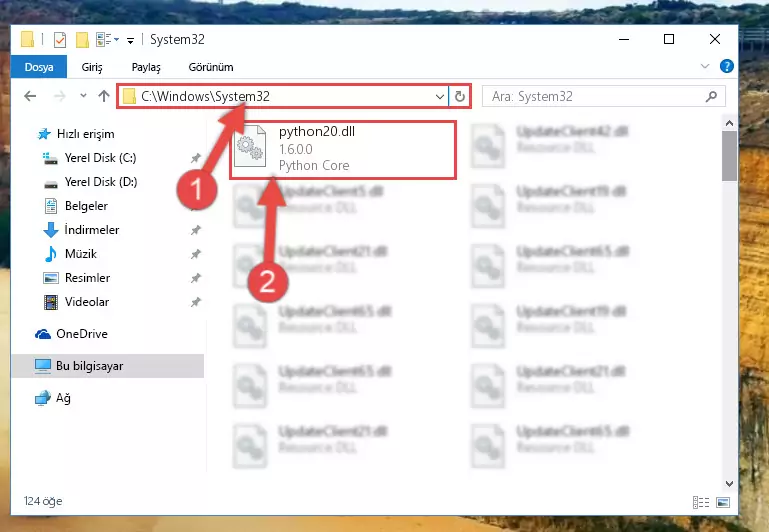Click the address bar path C:\Windows\System32
This screenshot has height=532, width=769.
[205, 96]
